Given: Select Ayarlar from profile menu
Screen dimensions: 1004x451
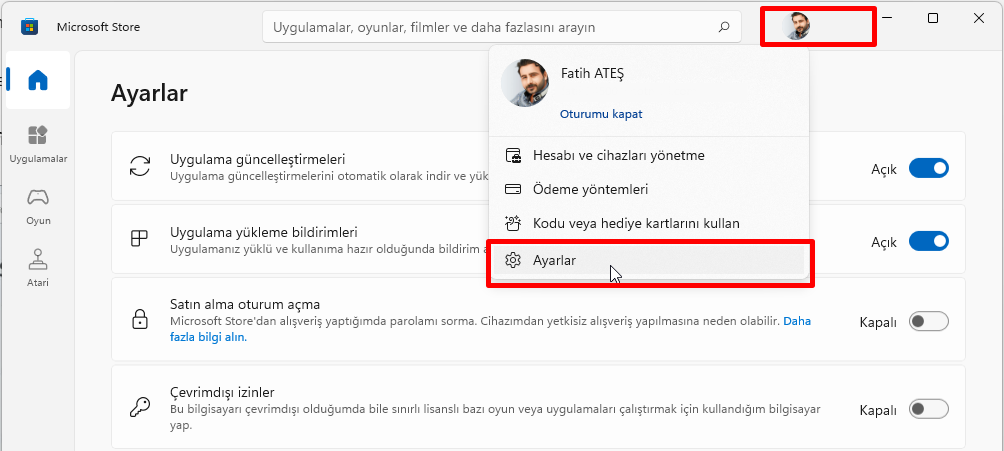Looking at the screenshot, I should (649, 261).
